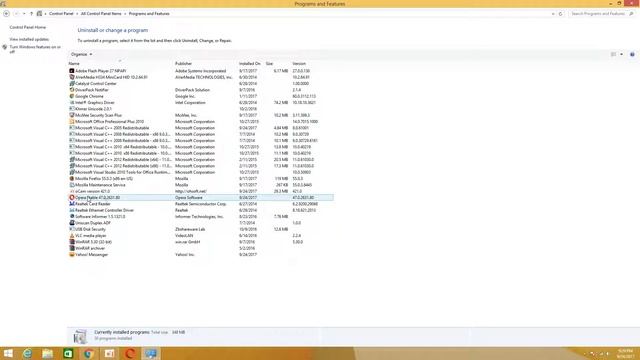
Task: Select the Yahoo! Messenger icon
Action: coord(72,254)
